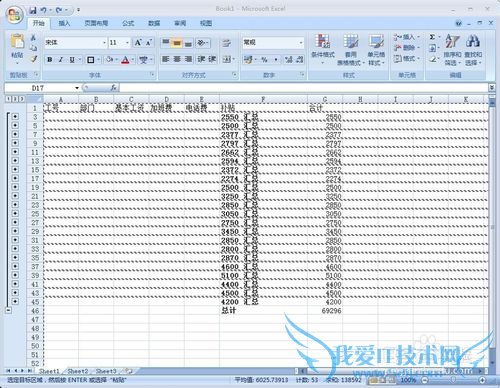Apply top vertical alignment
Screen dimensions: 500x388
(166, 43)
